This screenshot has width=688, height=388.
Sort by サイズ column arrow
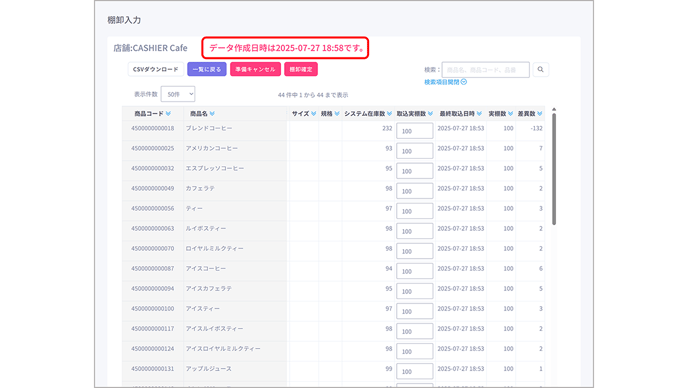coord(314,114)
